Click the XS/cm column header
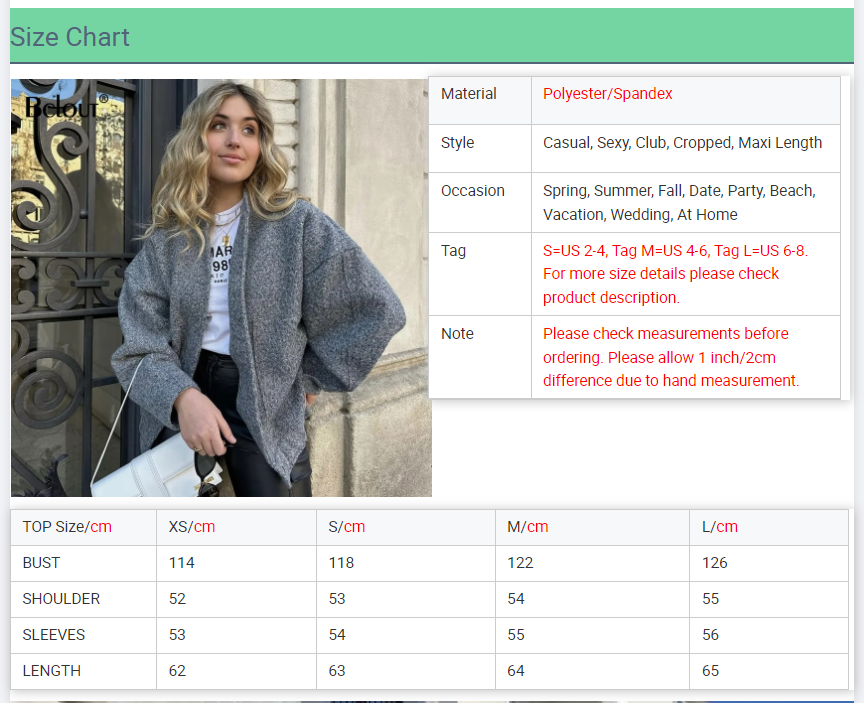864x703 pixels. point(191,527)
